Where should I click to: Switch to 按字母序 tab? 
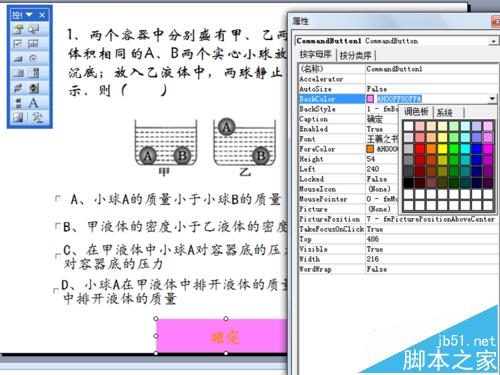coord(315,55)
